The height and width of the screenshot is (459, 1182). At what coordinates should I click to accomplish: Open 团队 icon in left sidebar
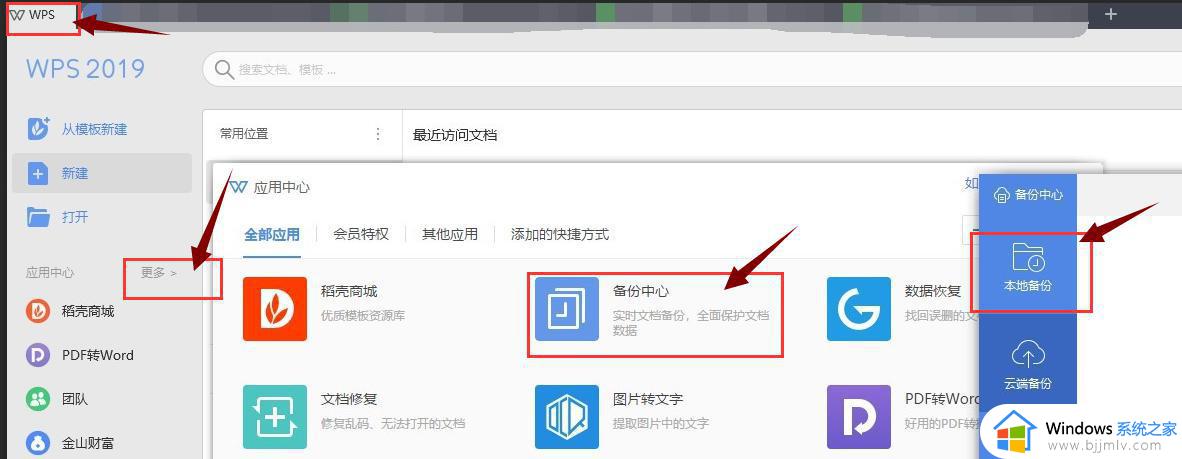point(38,399)
